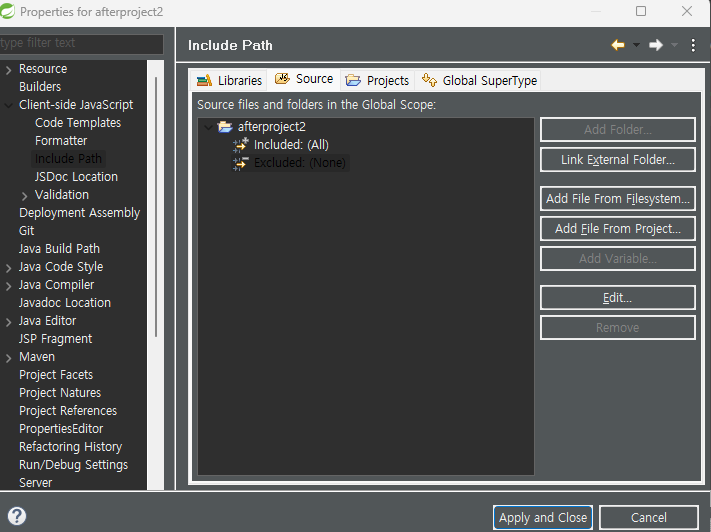Select Server in the preferences tree
The image size is (711, 532).
click(35, 483)
